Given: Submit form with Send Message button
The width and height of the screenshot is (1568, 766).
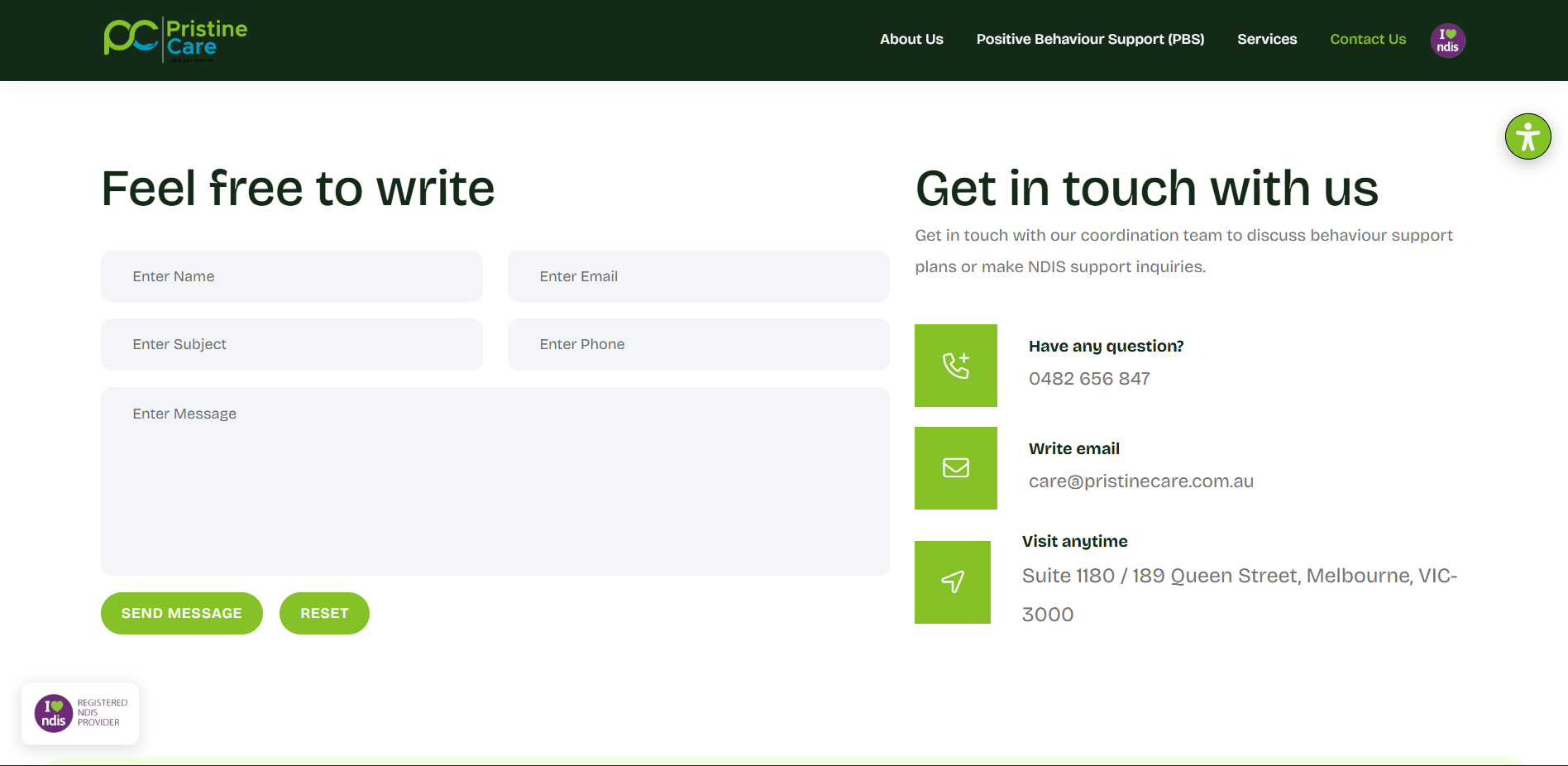Looking at the screenshot, I should click(x=182, y=613).
